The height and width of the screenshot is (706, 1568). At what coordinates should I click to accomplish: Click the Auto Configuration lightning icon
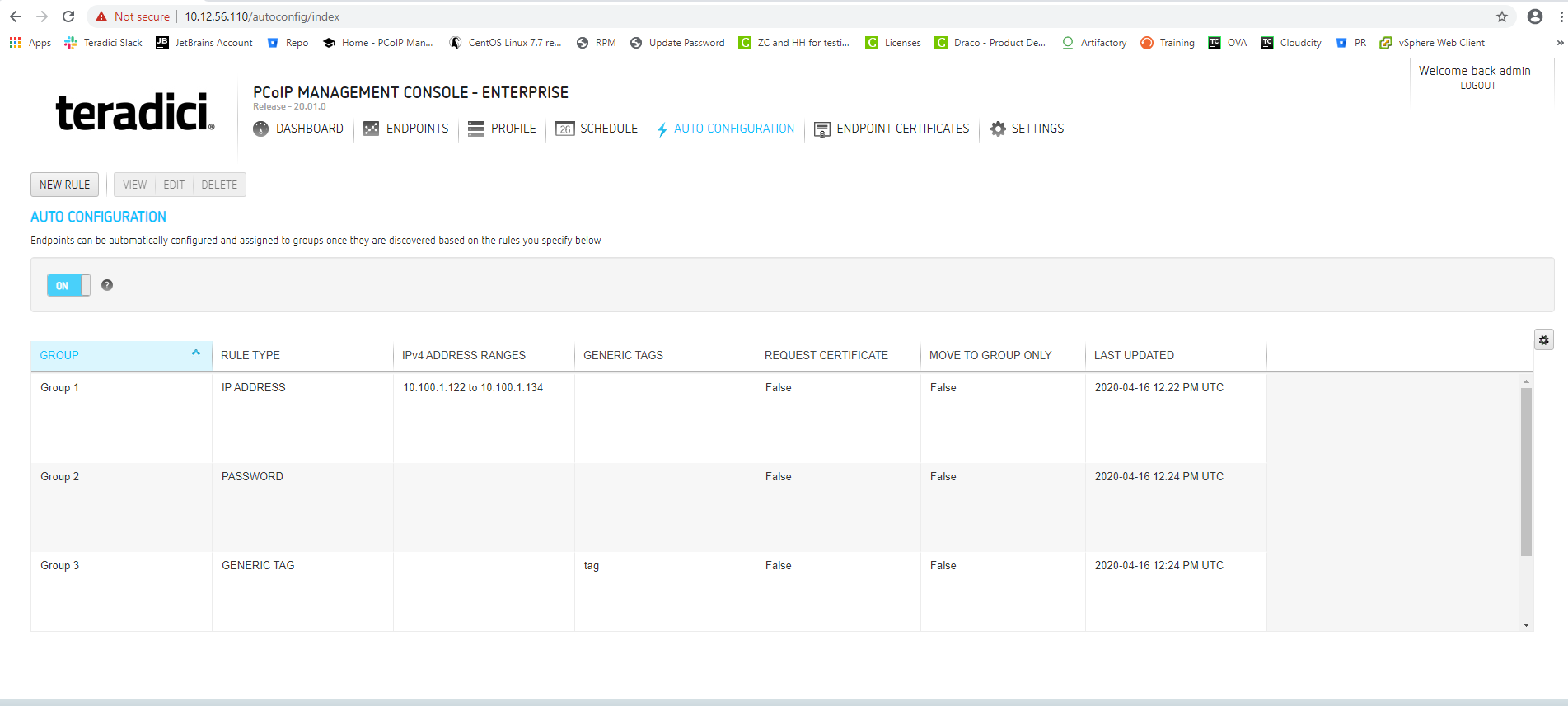(x=662, y=129)
